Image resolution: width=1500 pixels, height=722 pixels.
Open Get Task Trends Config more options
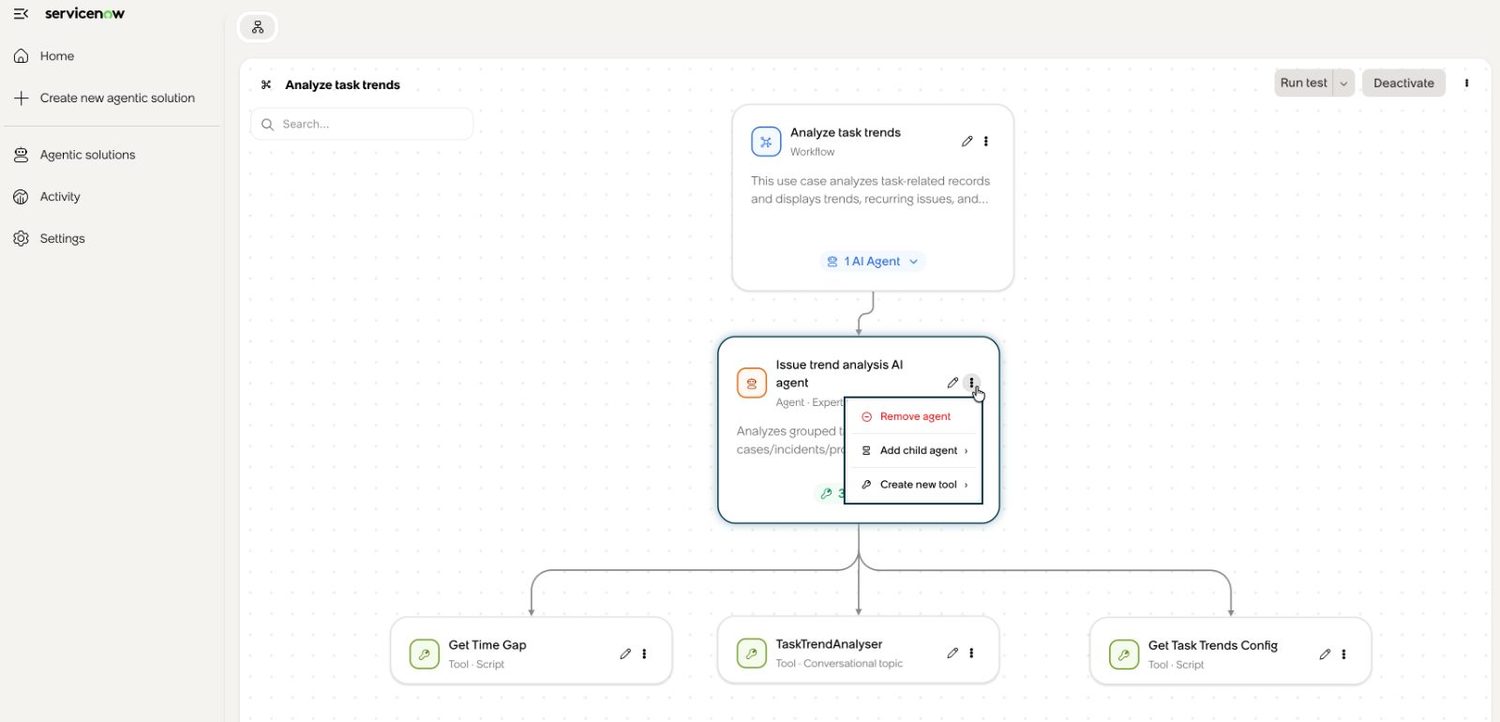[1343, 654]
